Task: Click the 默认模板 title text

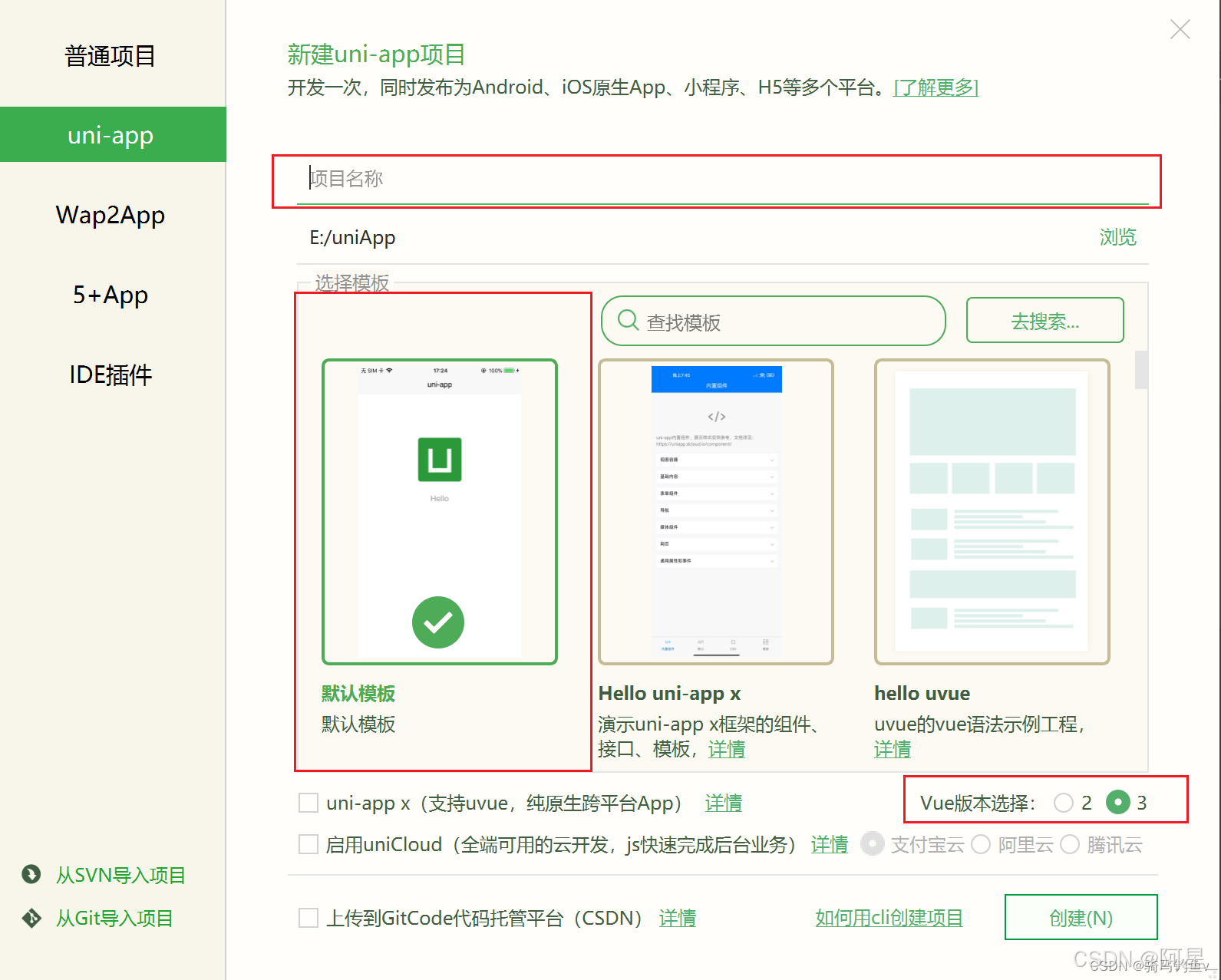Action: click(358, 694)
